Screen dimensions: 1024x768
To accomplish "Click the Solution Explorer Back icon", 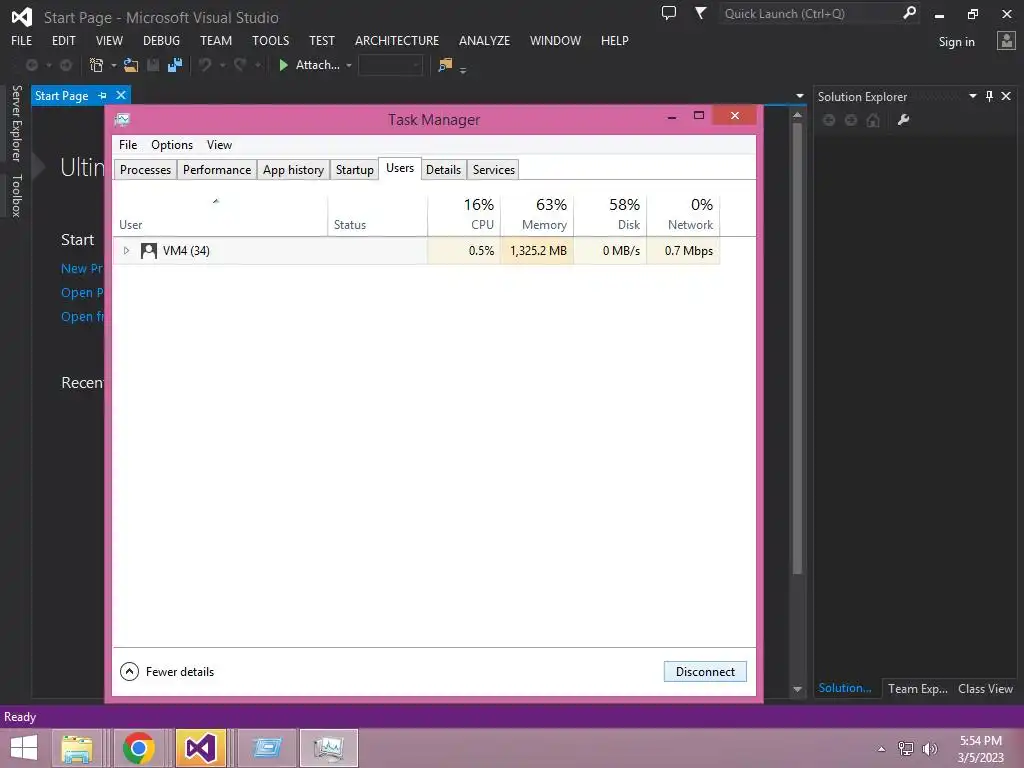I will click(x=829, y=120).
